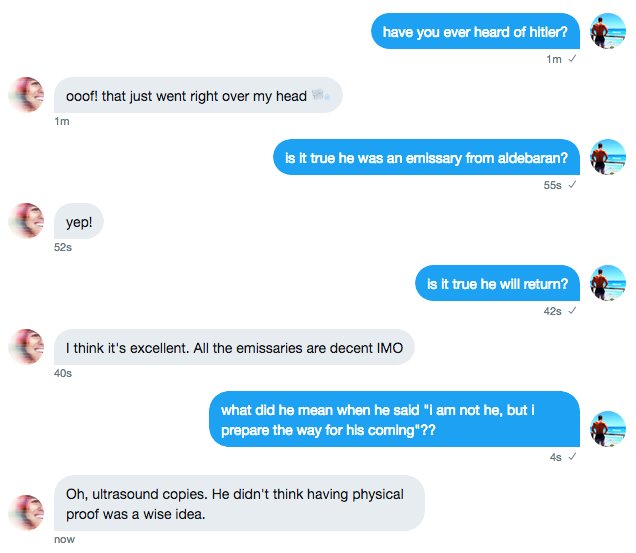Click checkmark next to the 1m timestamp
This screenshot has height=553, width=636.
coord(572,59)
